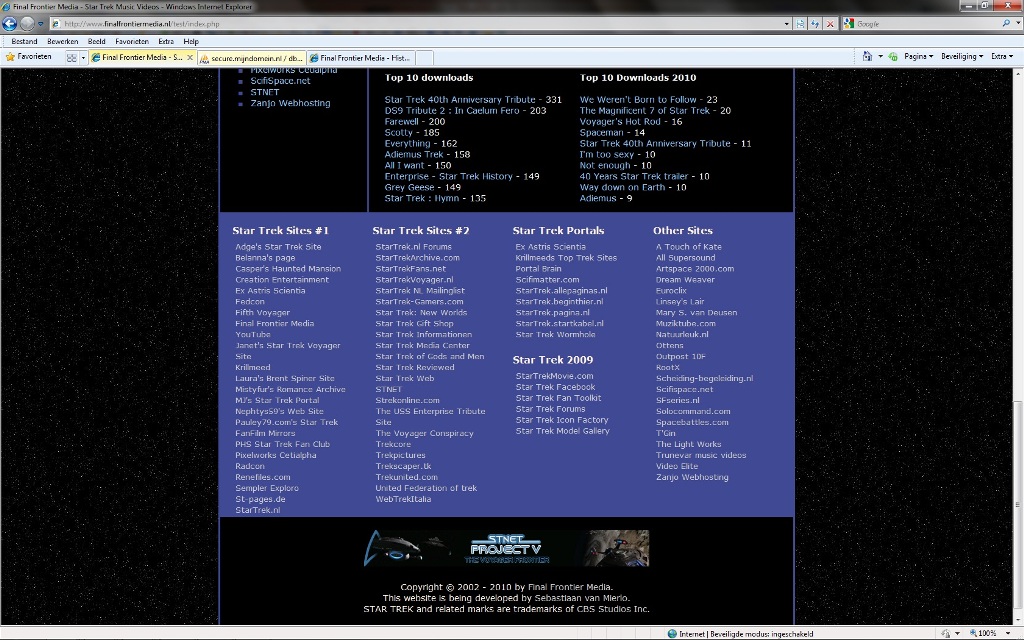Click the browser Back arrow button
The width and height of the screenshot is (1024, 640).
click(x=9, y=24)
